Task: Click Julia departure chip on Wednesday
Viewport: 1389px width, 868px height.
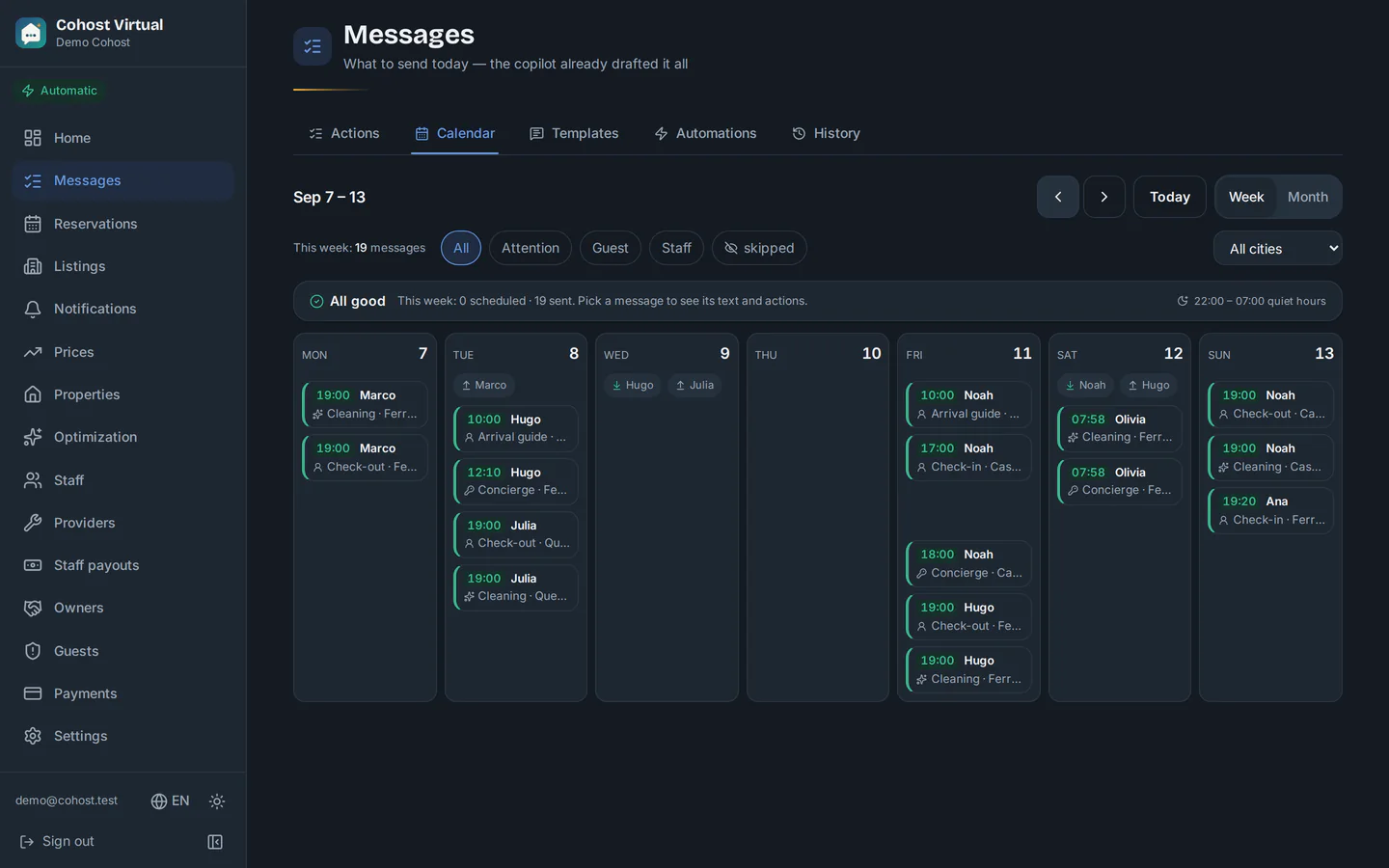Action: click(x=694, y=385)
